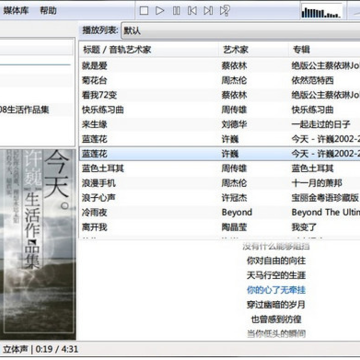Click album 一起走过的日子
The image size is (360, 360).
321,125
